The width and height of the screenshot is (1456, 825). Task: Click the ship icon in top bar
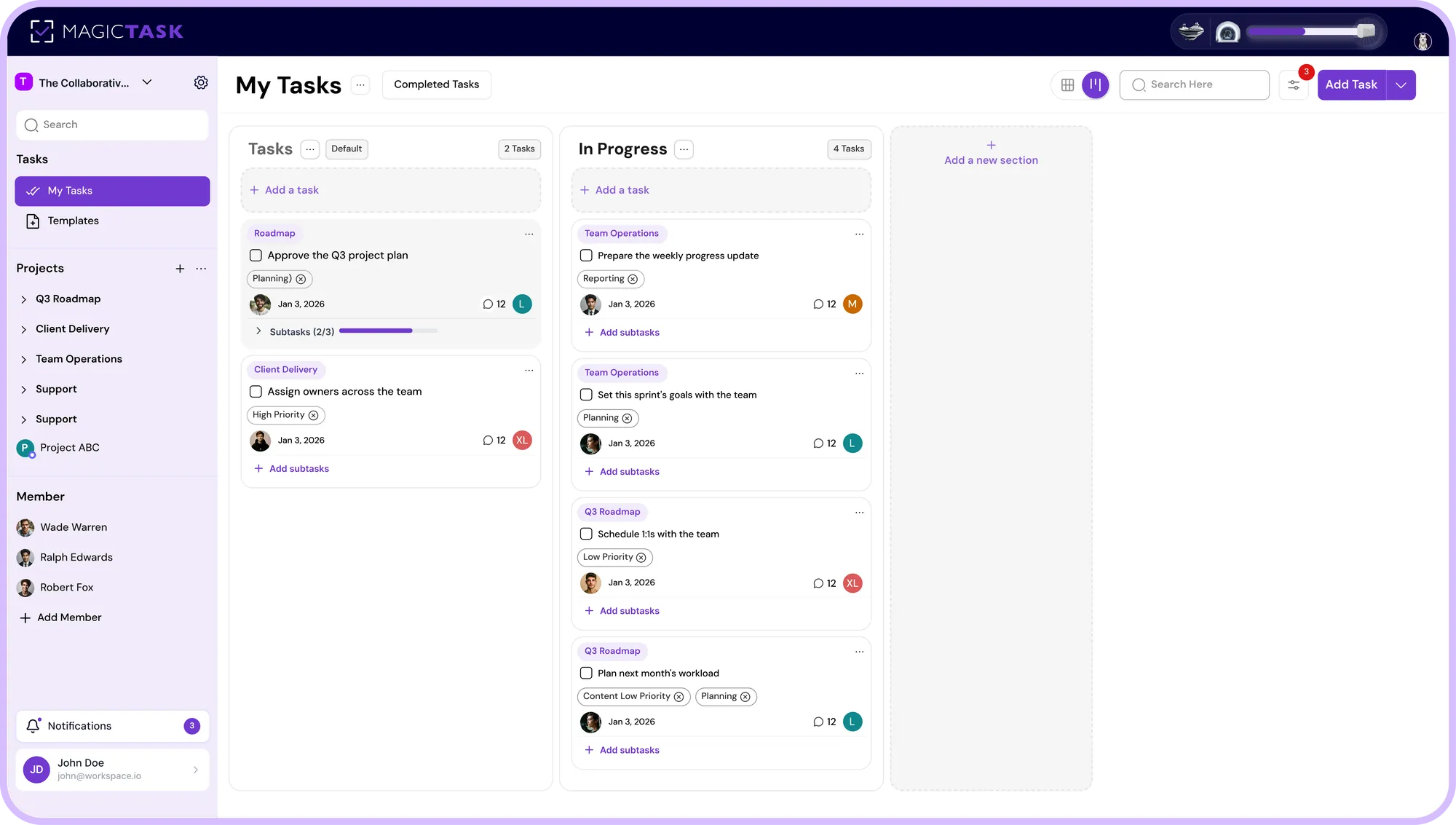pyautogui.click(x=1192, y=32)
